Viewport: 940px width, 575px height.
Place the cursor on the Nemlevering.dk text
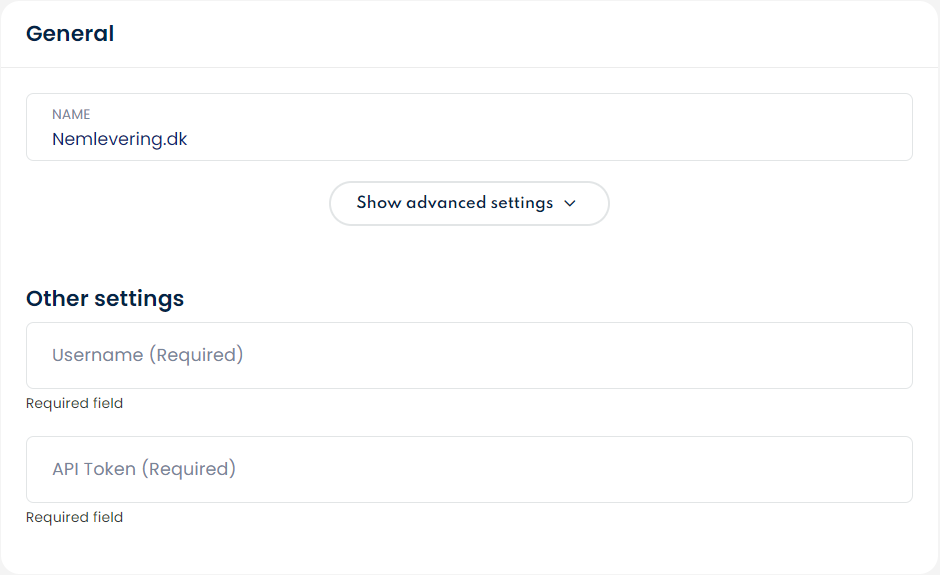[x=120, y=140]
